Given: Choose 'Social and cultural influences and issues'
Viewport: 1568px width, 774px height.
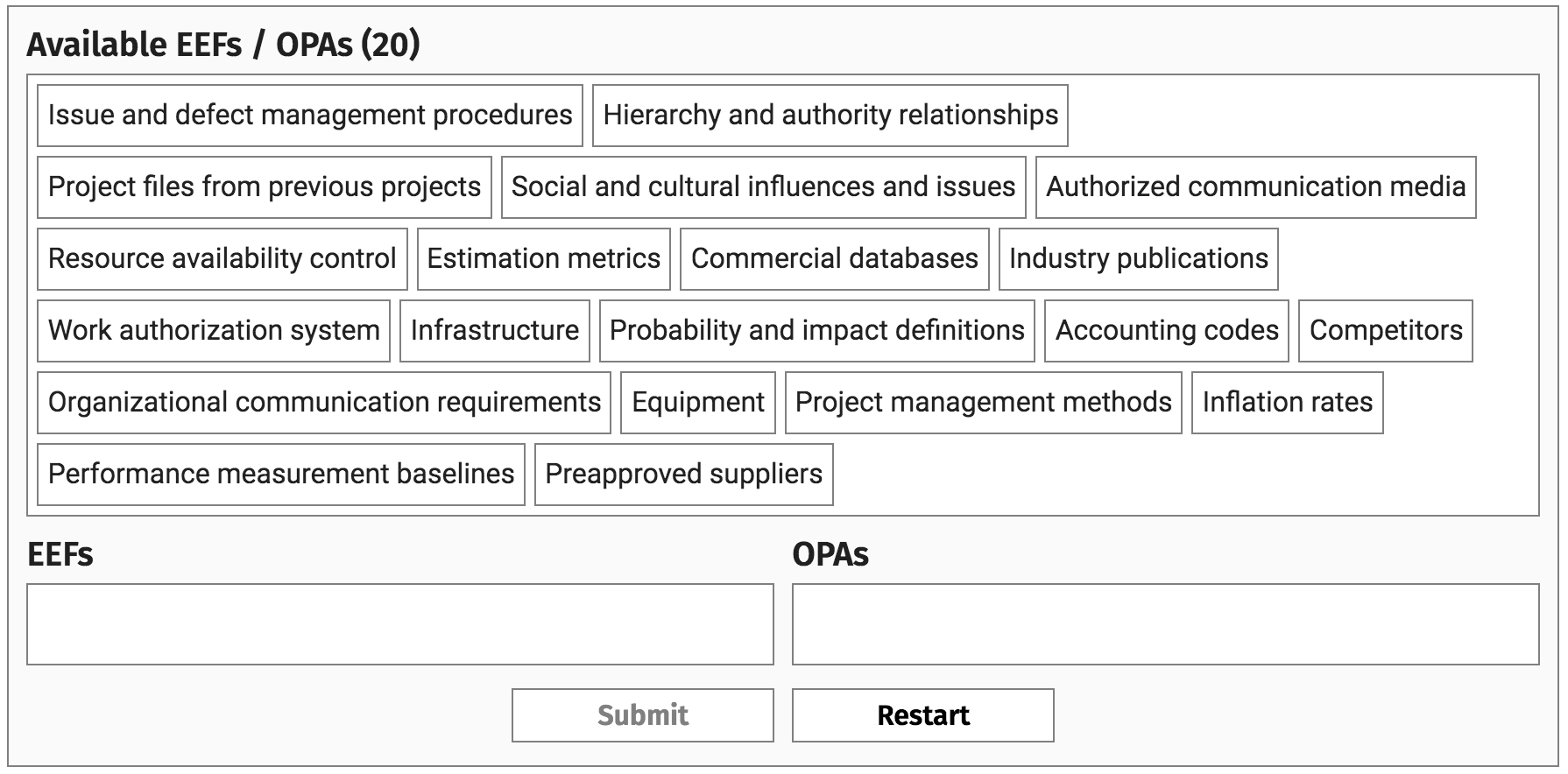Looking at the screenshot, I should tap(763, 187).
